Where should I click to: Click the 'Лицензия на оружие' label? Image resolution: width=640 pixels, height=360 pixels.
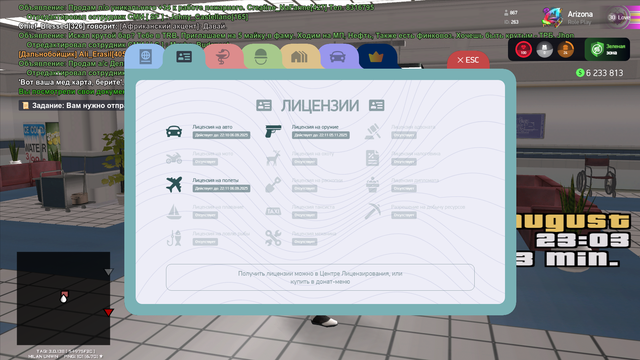pos(315,127)
